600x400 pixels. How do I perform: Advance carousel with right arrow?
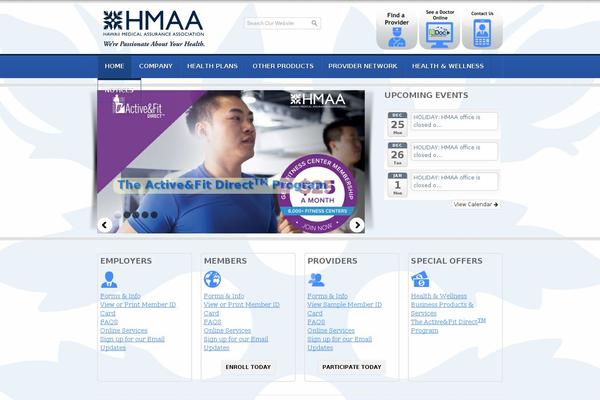(357, 225)
